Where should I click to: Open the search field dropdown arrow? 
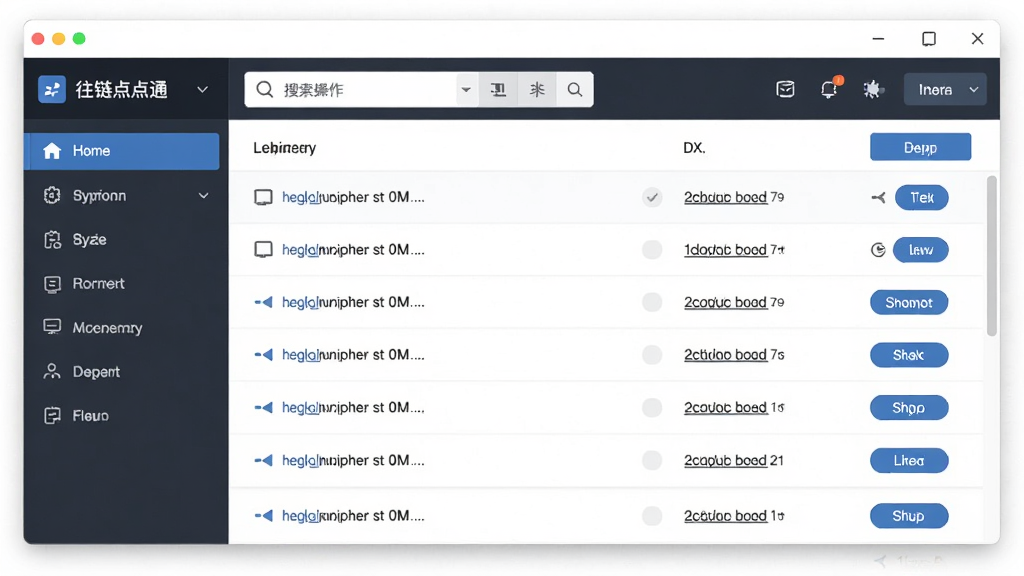[466, 89]
